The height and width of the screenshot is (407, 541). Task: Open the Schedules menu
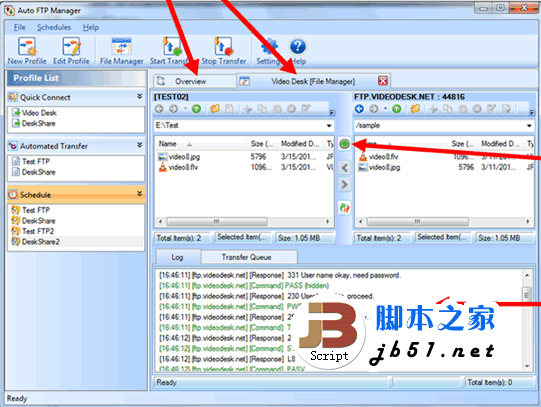[x=54, y=27]
